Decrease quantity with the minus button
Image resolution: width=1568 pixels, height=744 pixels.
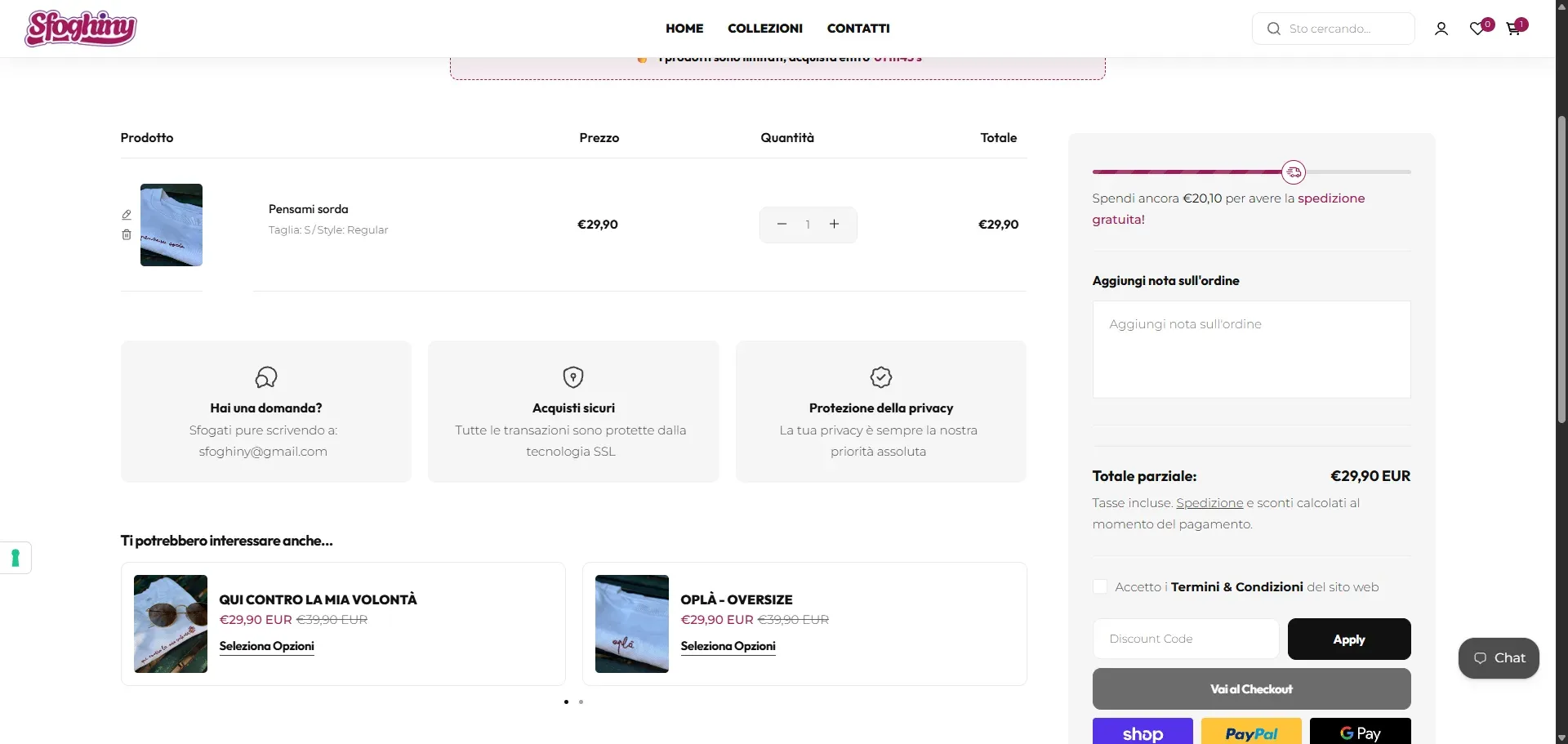click(782, 224)
